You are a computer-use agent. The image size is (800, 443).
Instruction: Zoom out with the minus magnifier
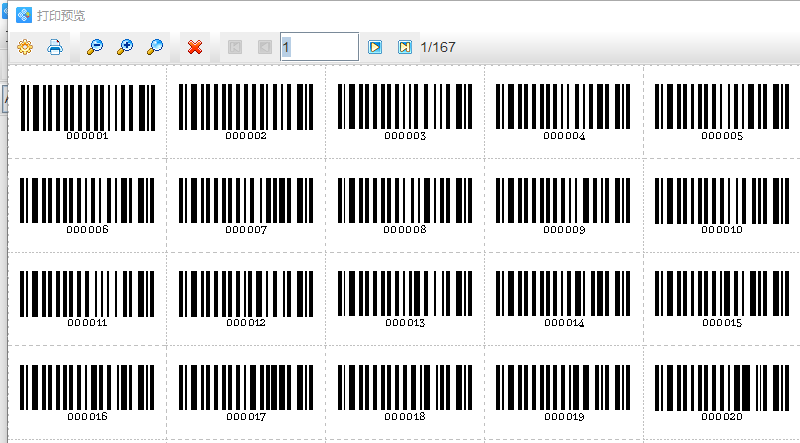(95, 47)
